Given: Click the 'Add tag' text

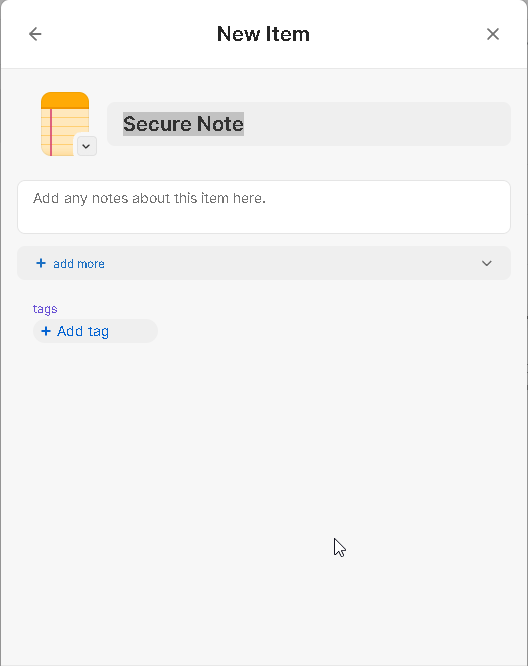Looking at the screenshot, I should click(83, 331).
